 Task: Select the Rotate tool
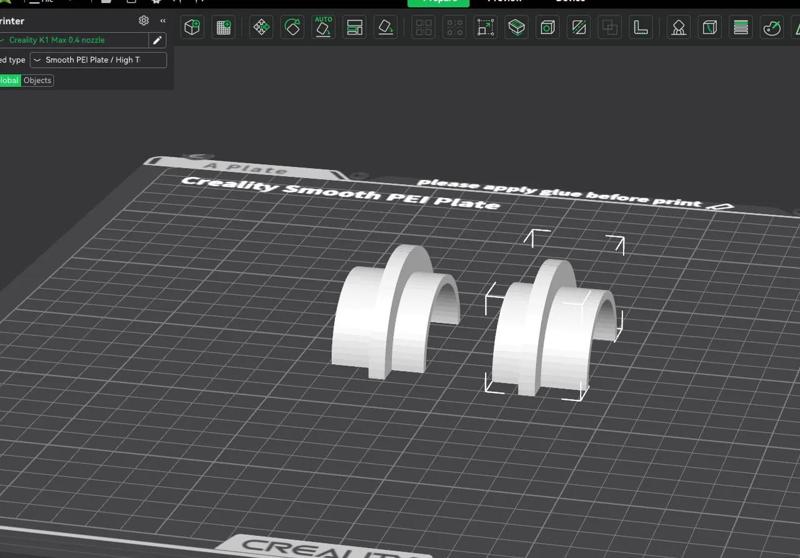[x=292, y=27]
